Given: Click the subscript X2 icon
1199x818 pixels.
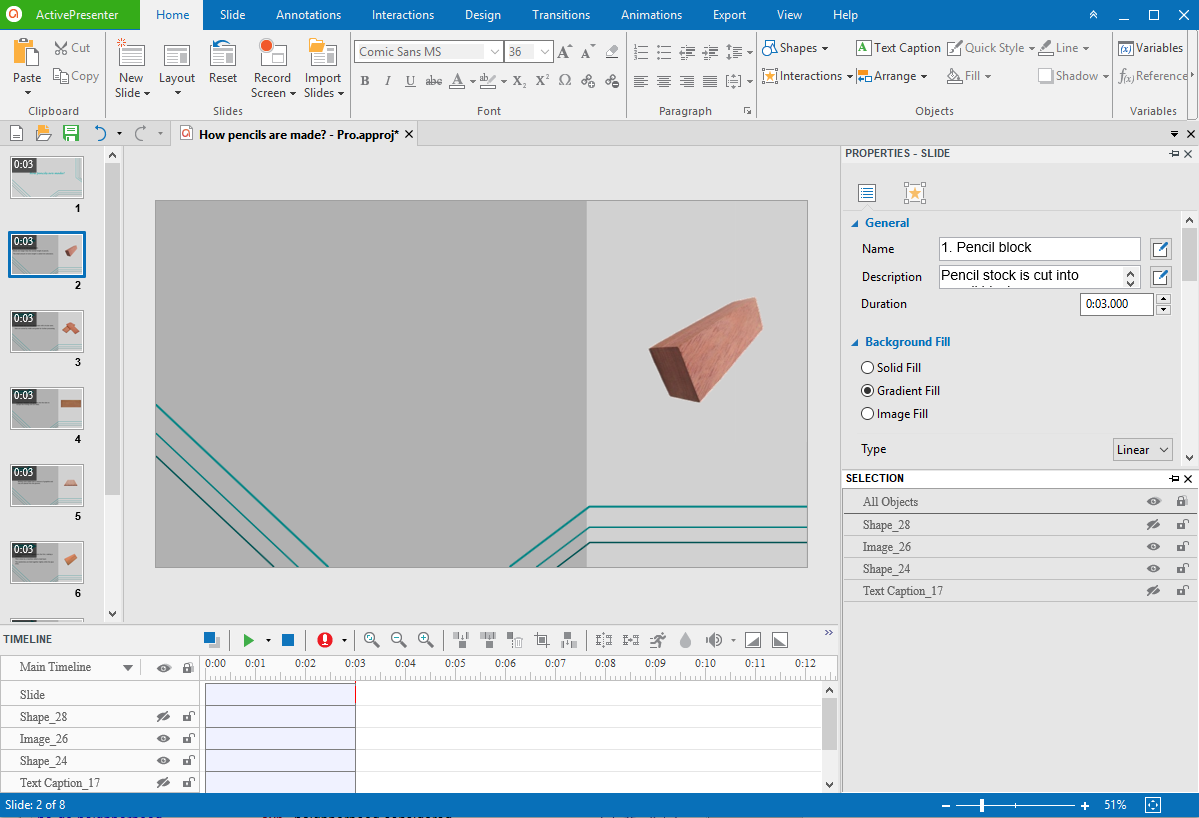Looking at the screenshot, I should (519, 80).
